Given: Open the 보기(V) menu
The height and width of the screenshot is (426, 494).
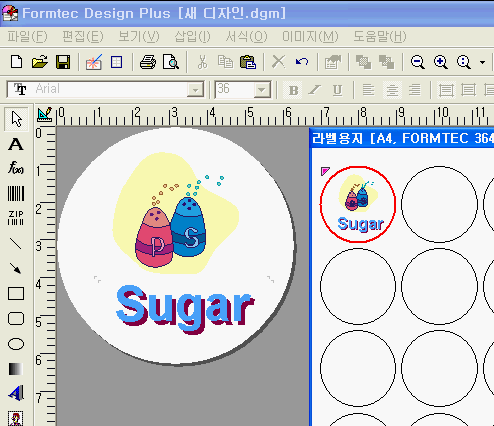Looking at the screenshot, I should (x=139, y=36).
